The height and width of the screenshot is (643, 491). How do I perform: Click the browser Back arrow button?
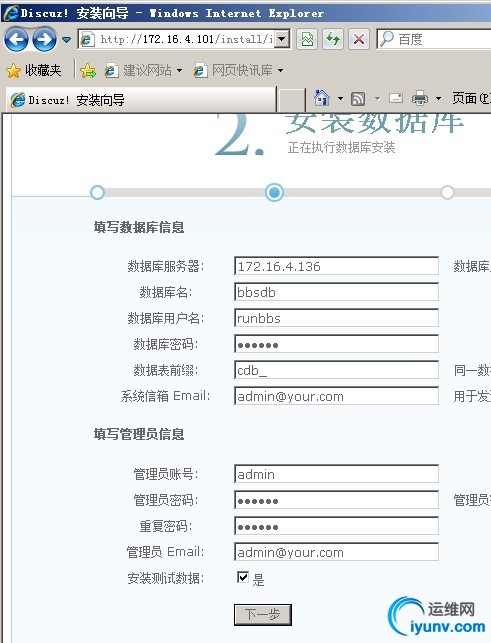[16, 40]
